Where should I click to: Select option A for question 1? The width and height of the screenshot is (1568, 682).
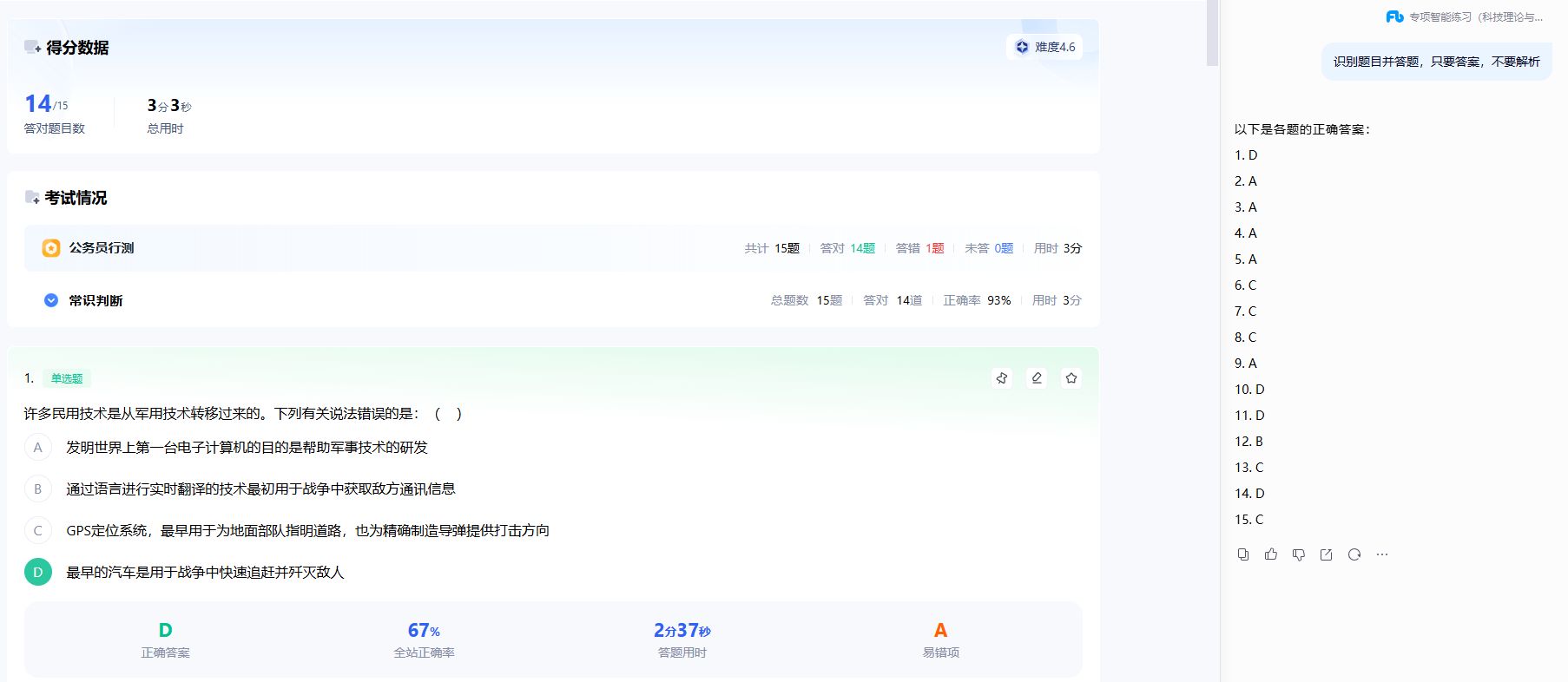click(37, 448)
